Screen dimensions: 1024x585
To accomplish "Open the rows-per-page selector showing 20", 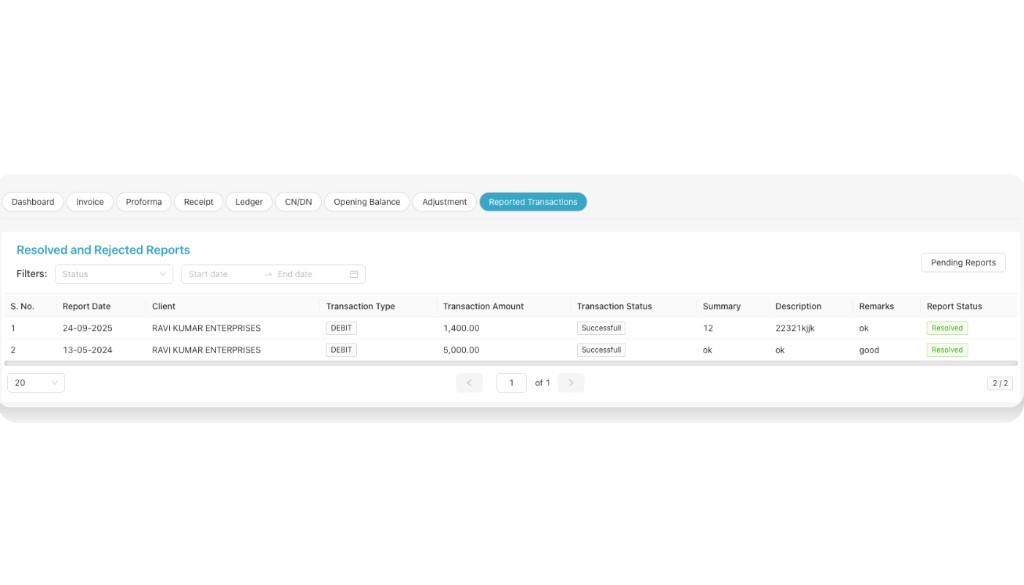I will click(35, 382).
